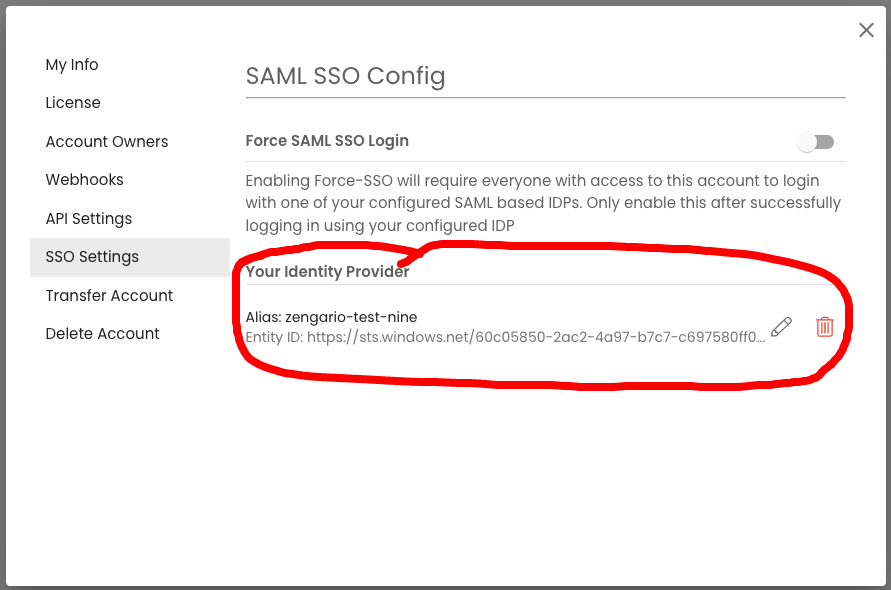Click the ellipsis ending the Entity ID
Viewport: 891px width, 590px height.
pos(761,338)
